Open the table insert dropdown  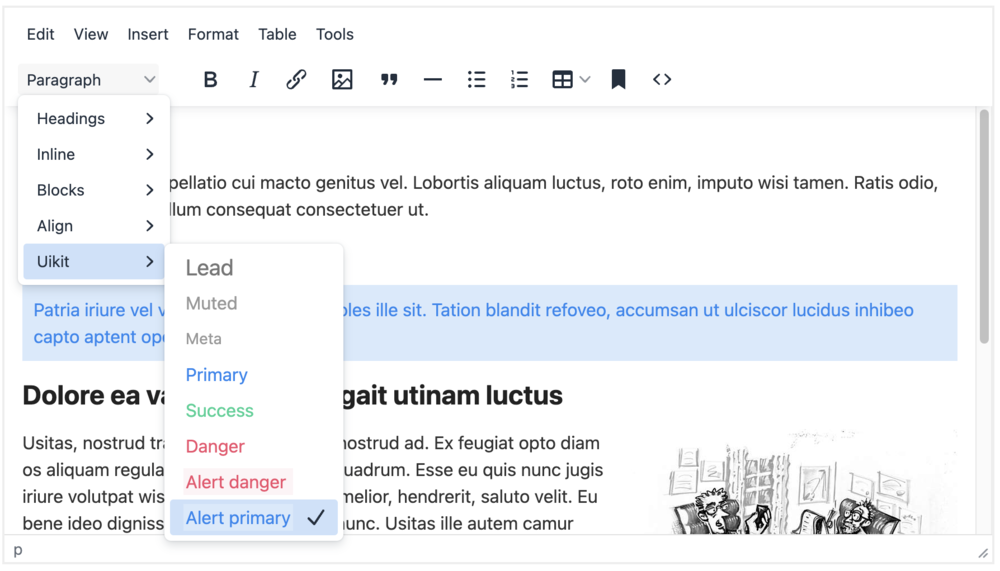click(571, 80)
